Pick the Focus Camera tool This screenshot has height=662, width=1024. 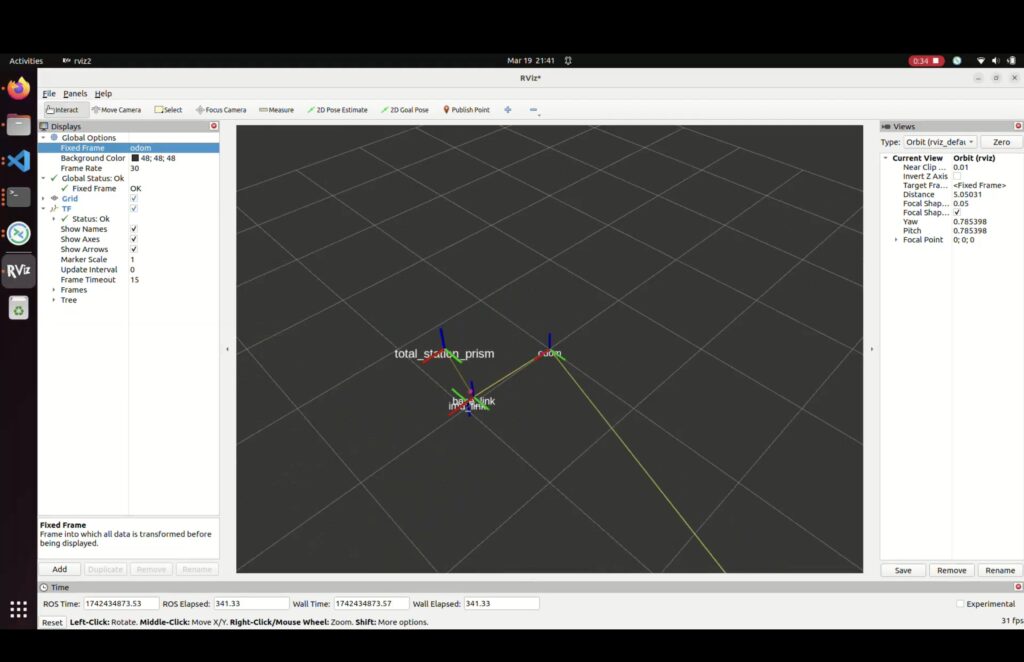tap(221, 110)
